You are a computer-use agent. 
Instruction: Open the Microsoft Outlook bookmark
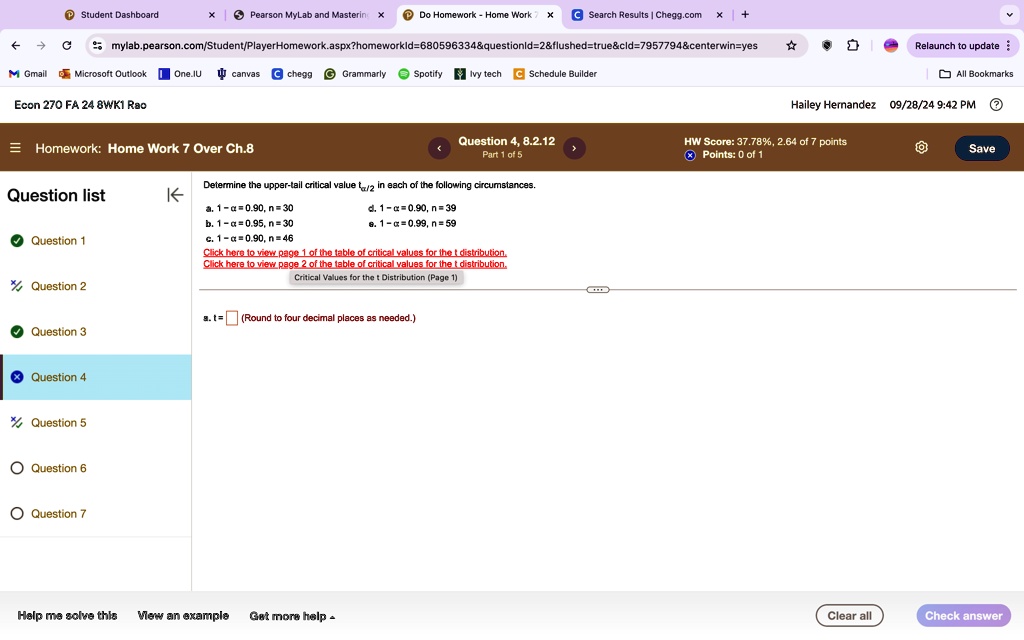pyautogui.click(x=103, y=74)
